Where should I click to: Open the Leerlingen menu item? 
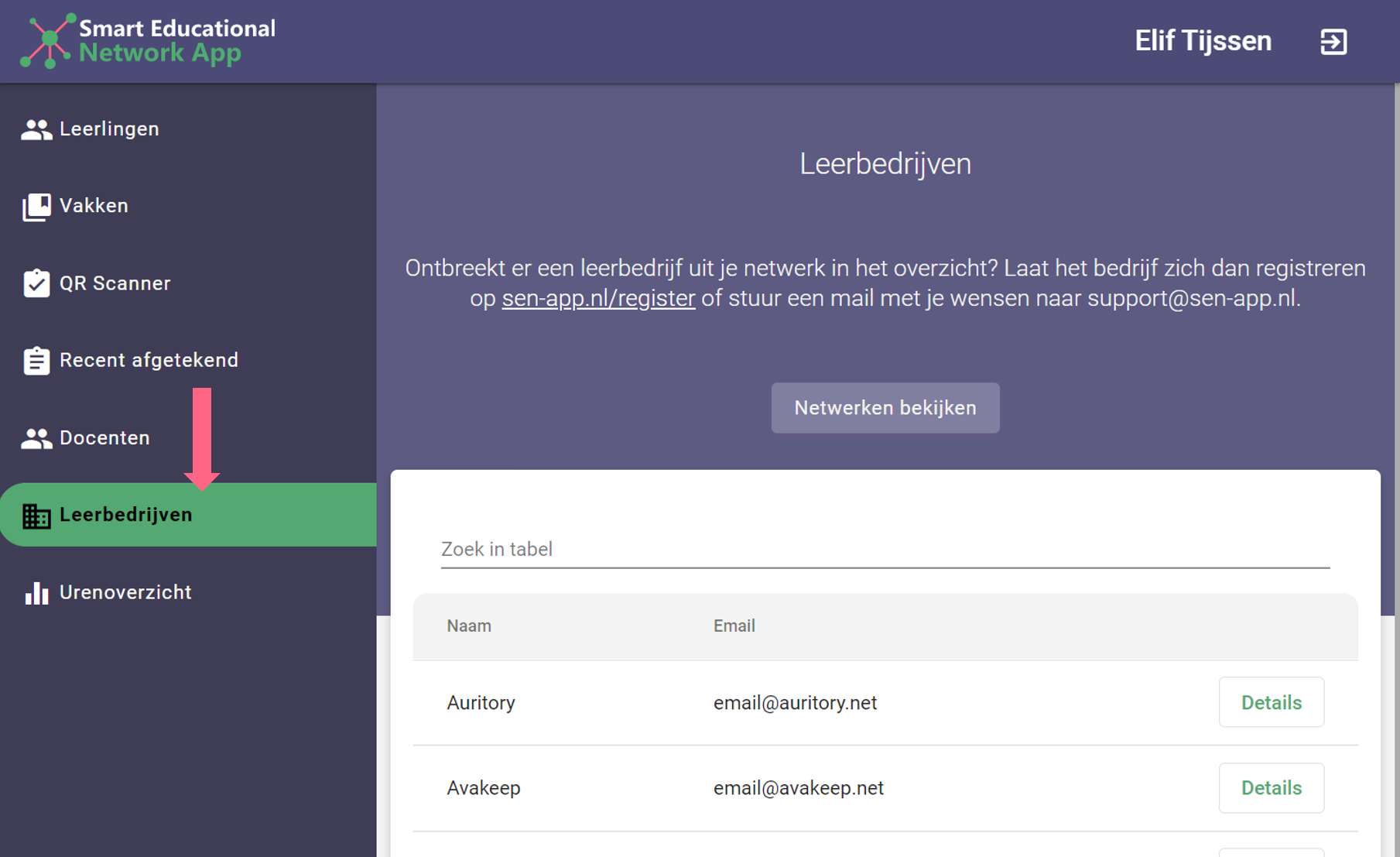(188, 129)
